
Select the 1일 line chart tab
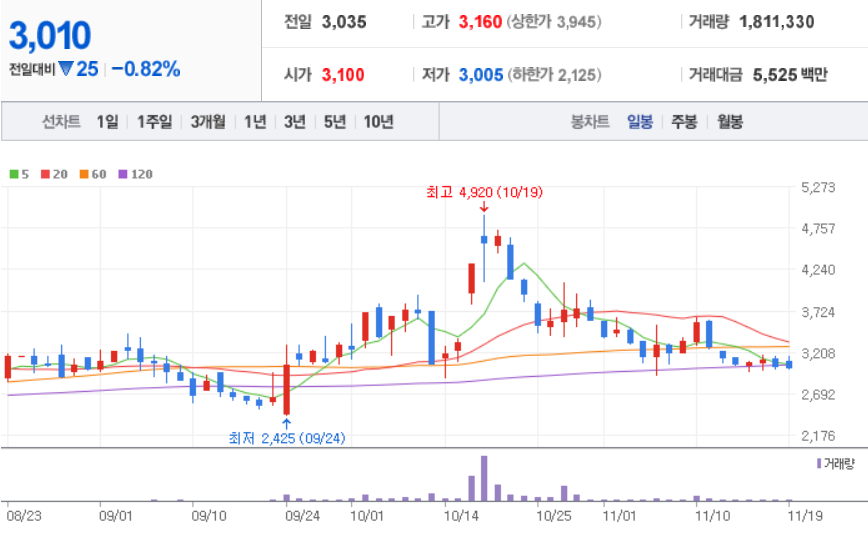pos(107,121)
